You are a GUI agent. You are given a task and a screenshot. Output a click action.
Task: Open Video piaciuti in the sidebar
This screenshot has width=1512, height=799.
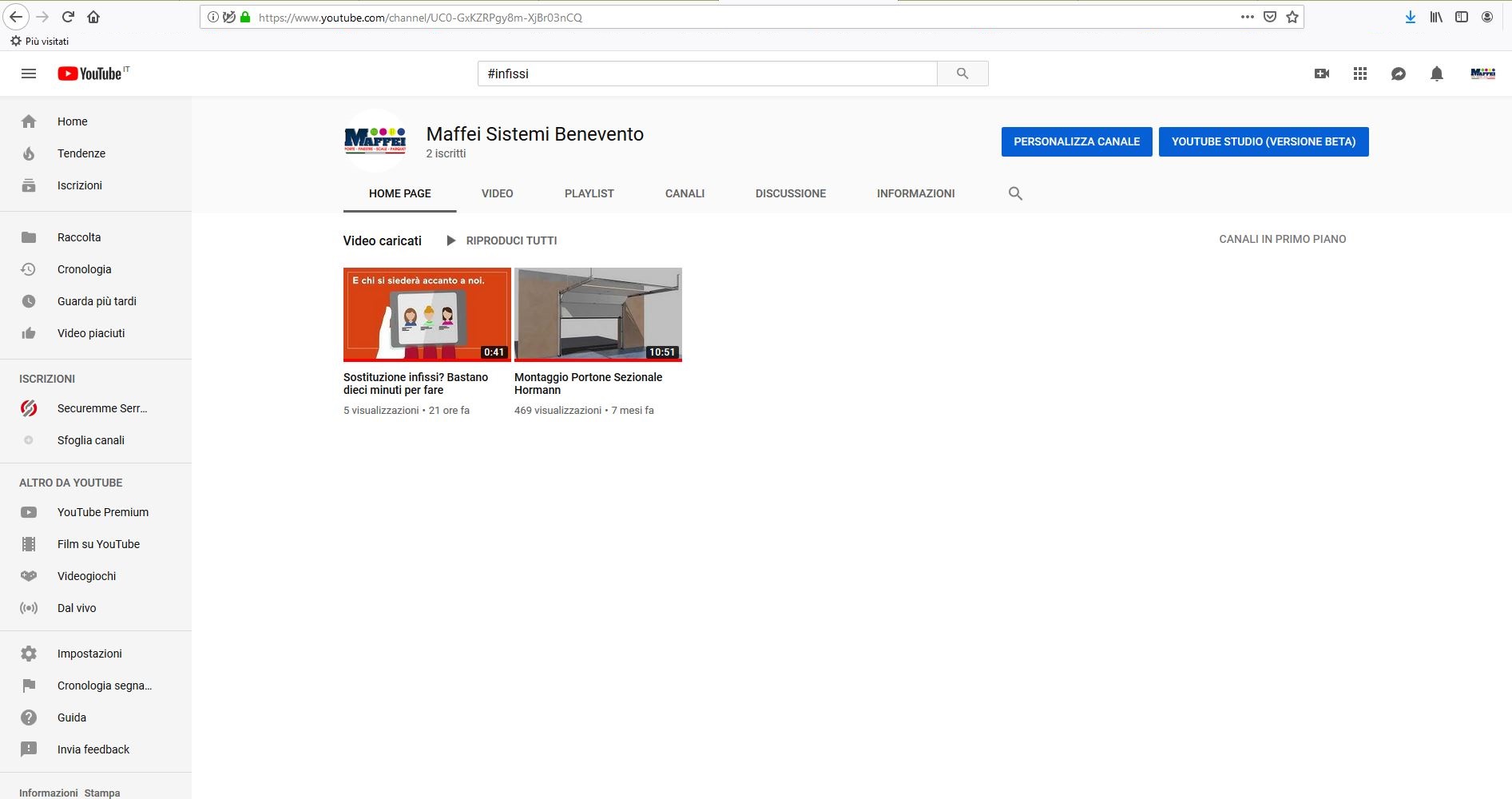coord(96,333)
